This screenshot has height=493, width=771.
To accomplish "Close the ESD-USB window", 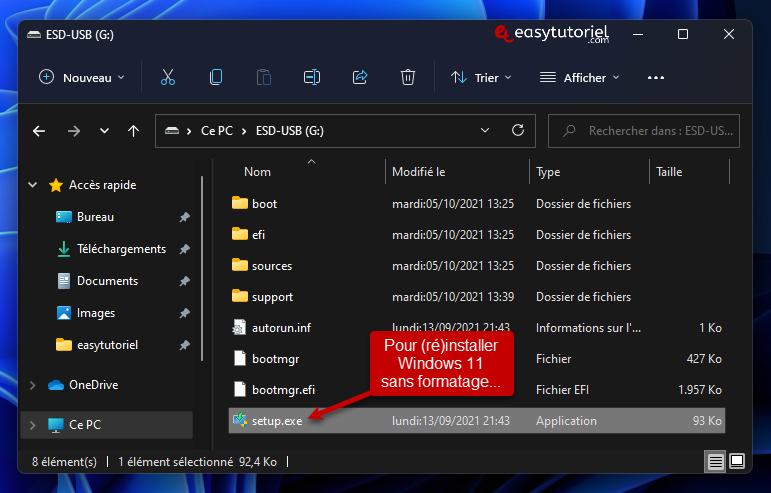I will pos(729,34).
